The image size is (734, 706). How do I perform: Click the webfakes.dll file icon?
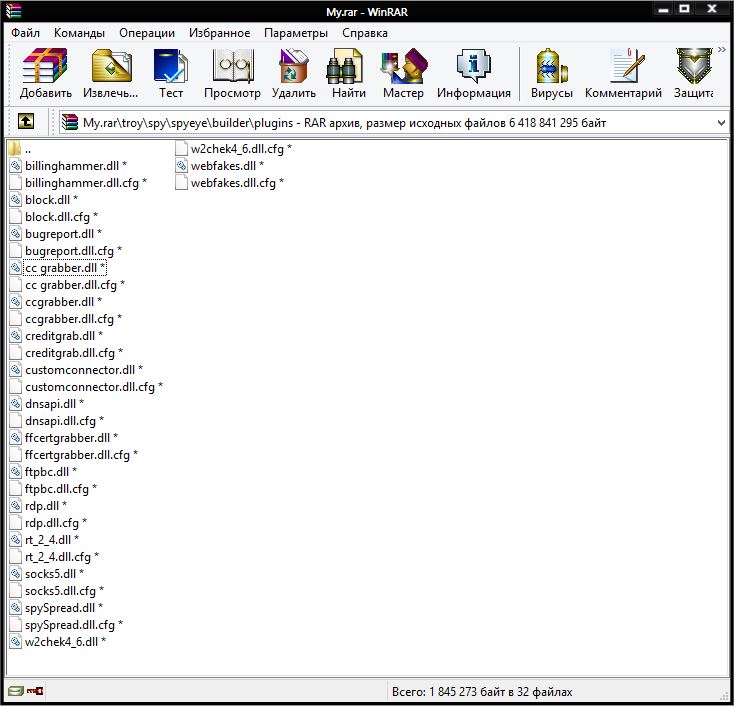tap(181, 165)
